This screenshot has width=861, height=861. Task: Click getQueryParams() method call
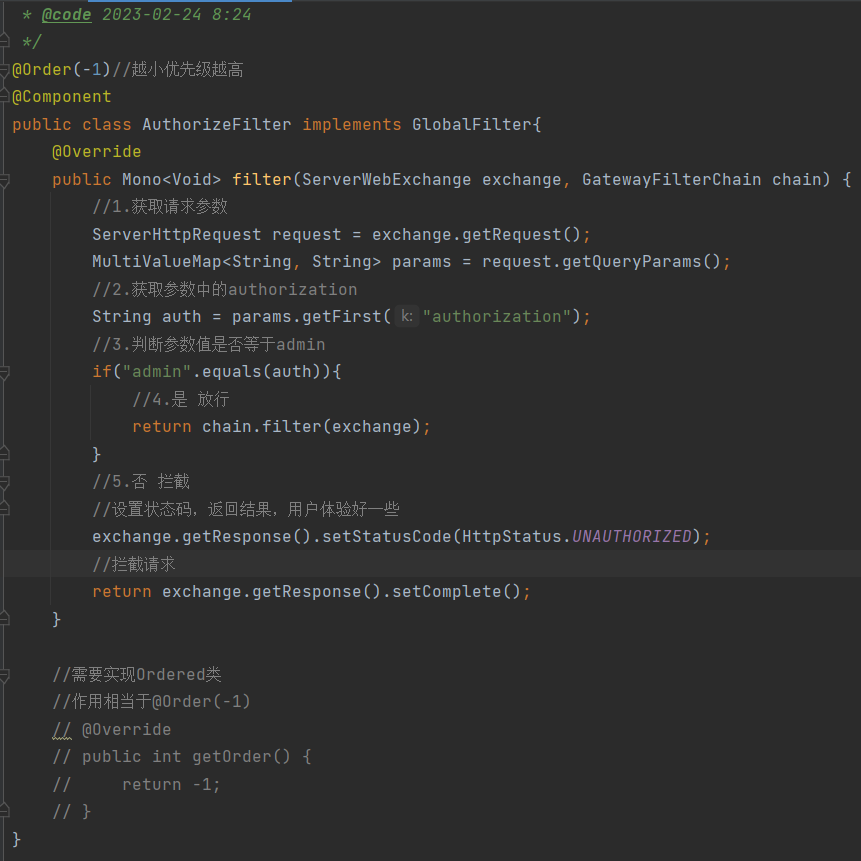[641, 262]
